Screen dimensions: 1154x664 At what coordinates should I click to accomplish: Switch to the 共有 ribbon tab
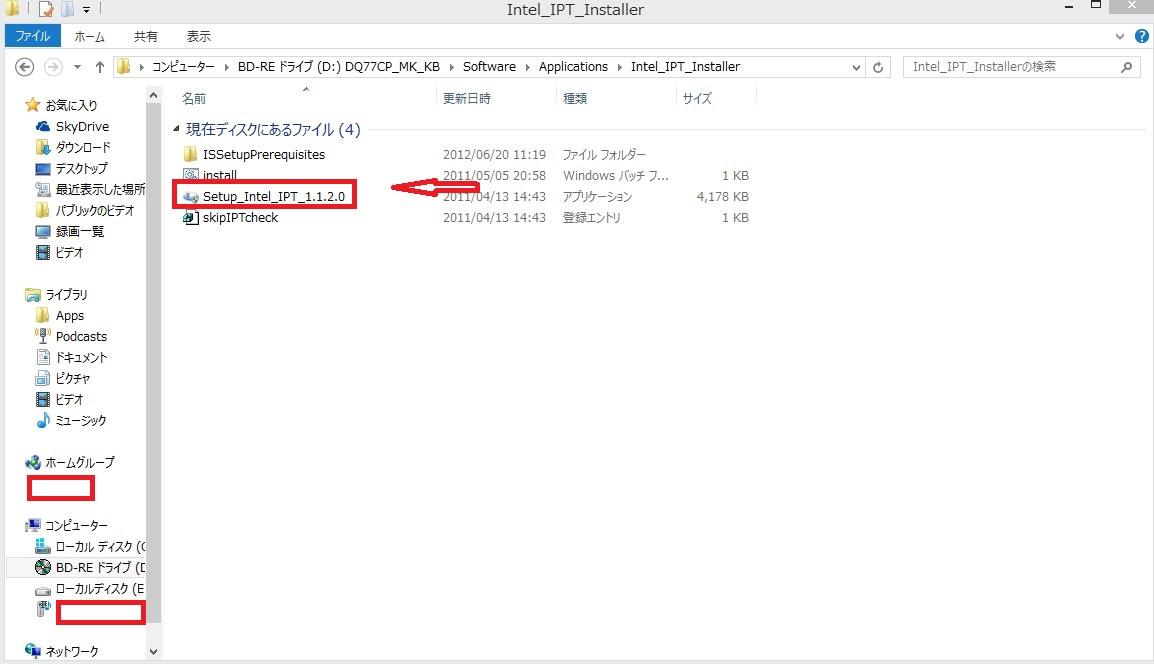click(x=145, y=36)
